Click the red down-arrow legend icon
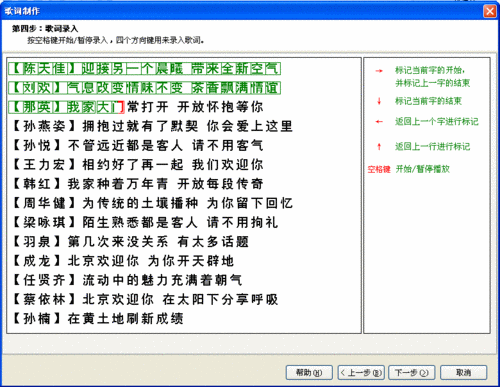 (x=379, y=101)
